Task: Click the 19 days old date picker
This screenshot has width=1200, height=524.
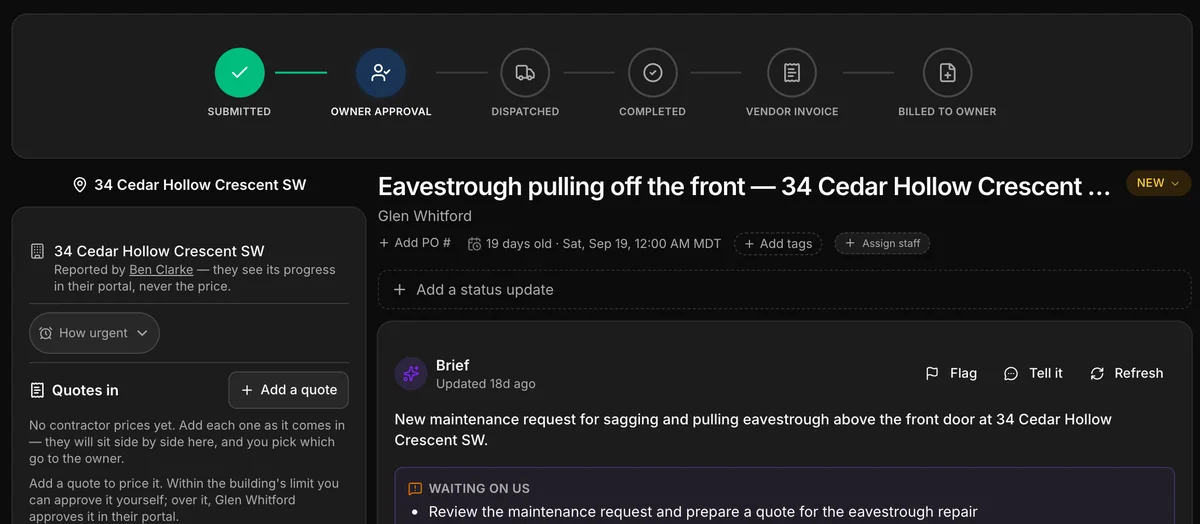Action: [x=594, y=243]
